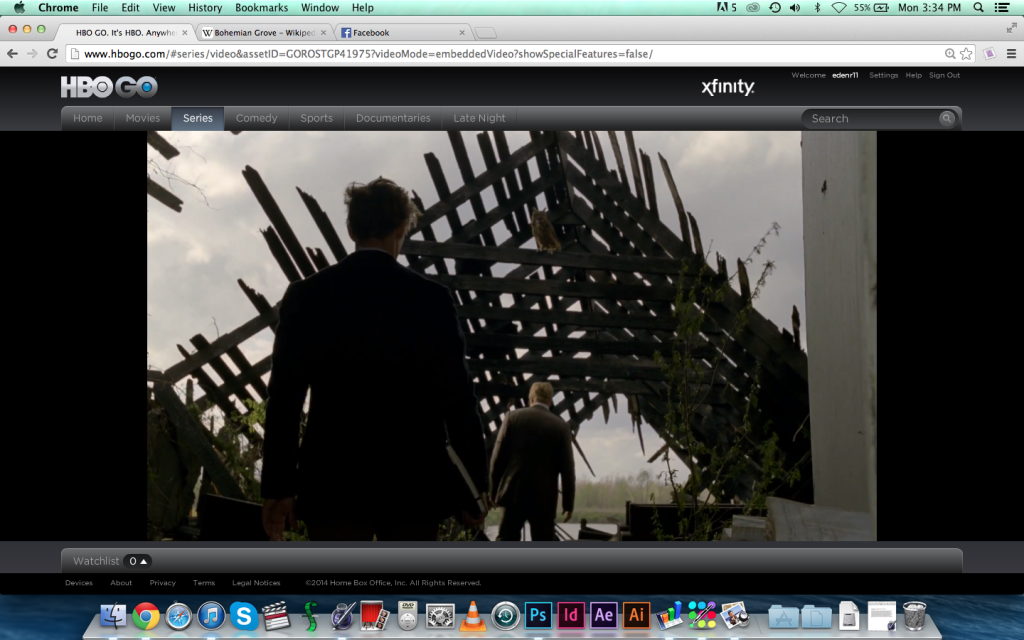Open the Legal Notices footer link
This screenshot has height=640, width=1024.
point(256,582)
